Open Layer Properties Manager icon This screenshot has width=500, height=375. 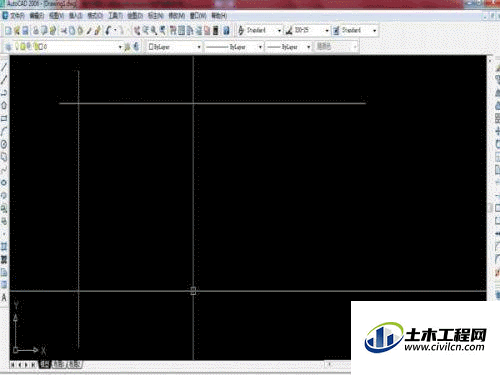click(x=8, y=47)
